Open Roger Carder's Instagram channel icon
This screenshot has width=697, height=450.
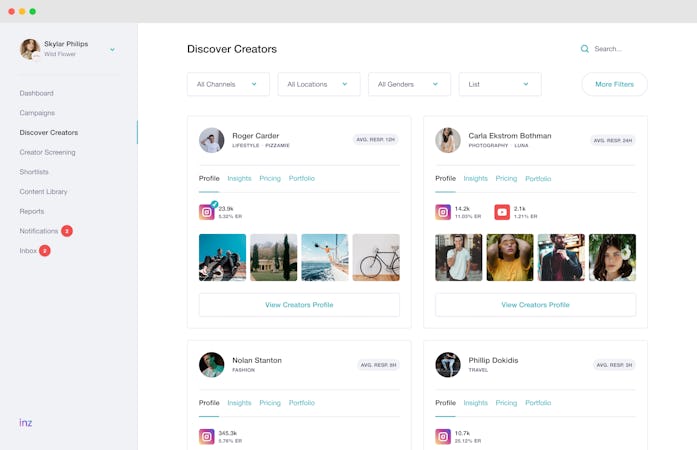[207, 212]
